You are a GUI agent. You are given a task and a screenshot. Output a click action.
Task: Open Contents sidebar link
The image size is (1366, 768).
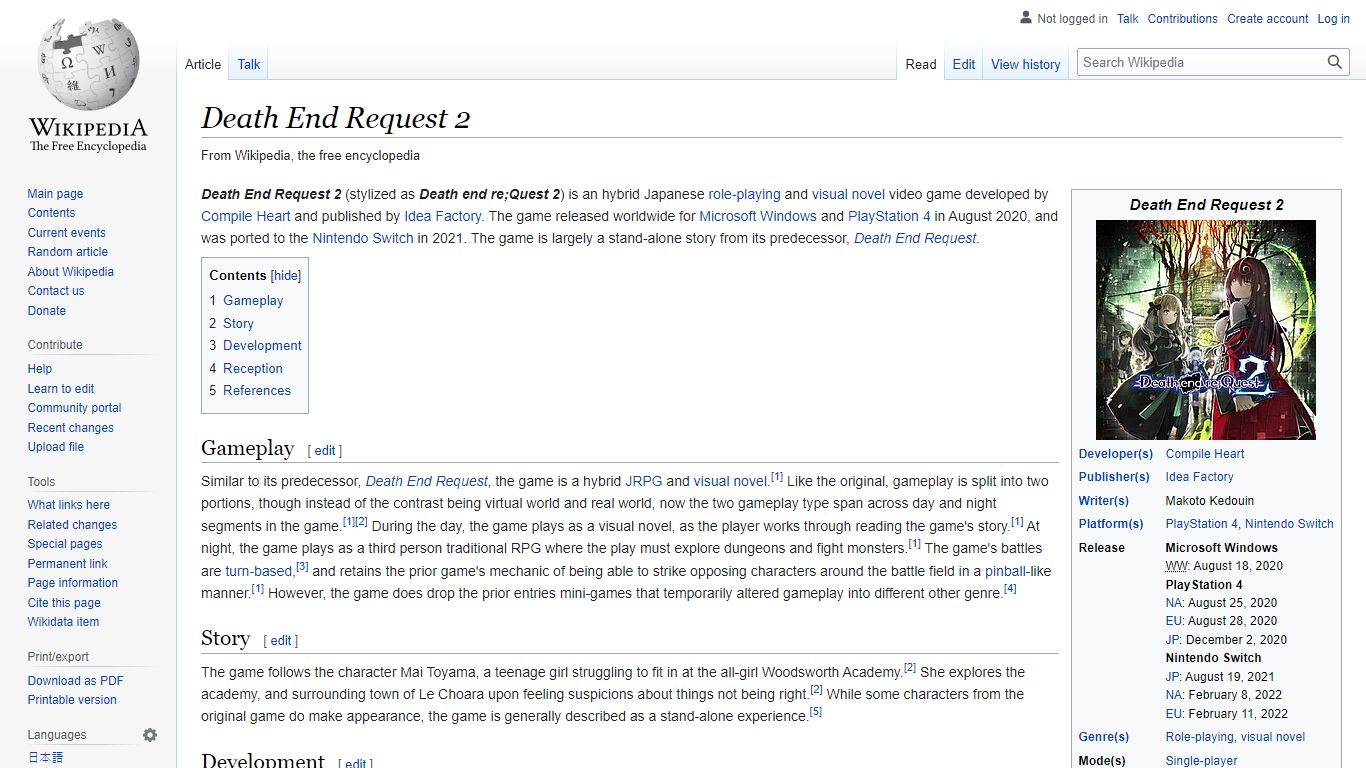(x=51, y=213)
